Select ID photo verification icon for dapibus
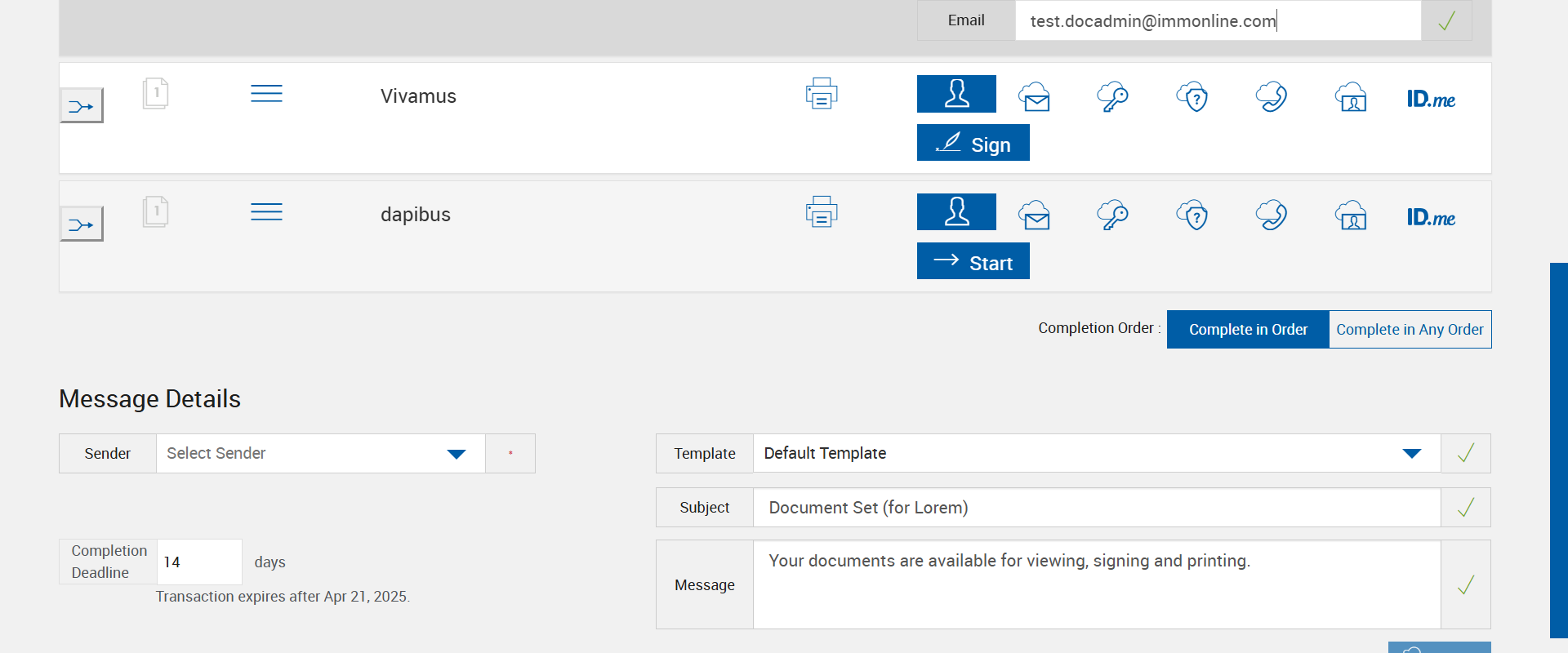 [1351, 215]
